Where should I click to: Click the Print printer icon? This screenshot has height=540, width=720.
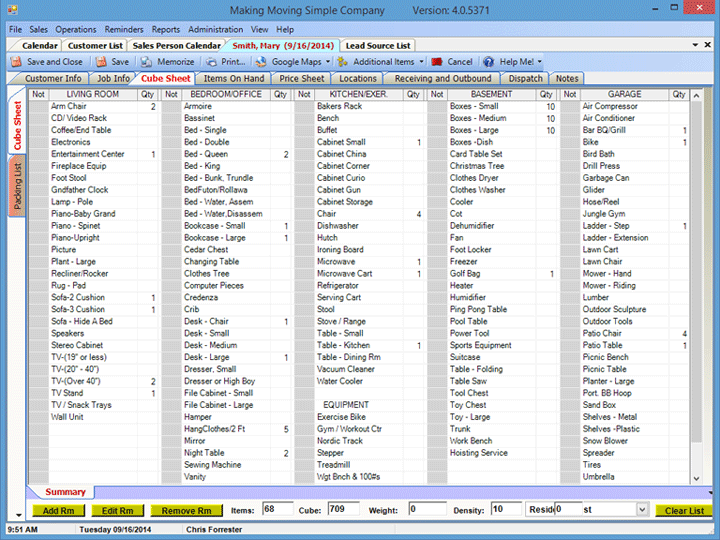coord(212,62)
